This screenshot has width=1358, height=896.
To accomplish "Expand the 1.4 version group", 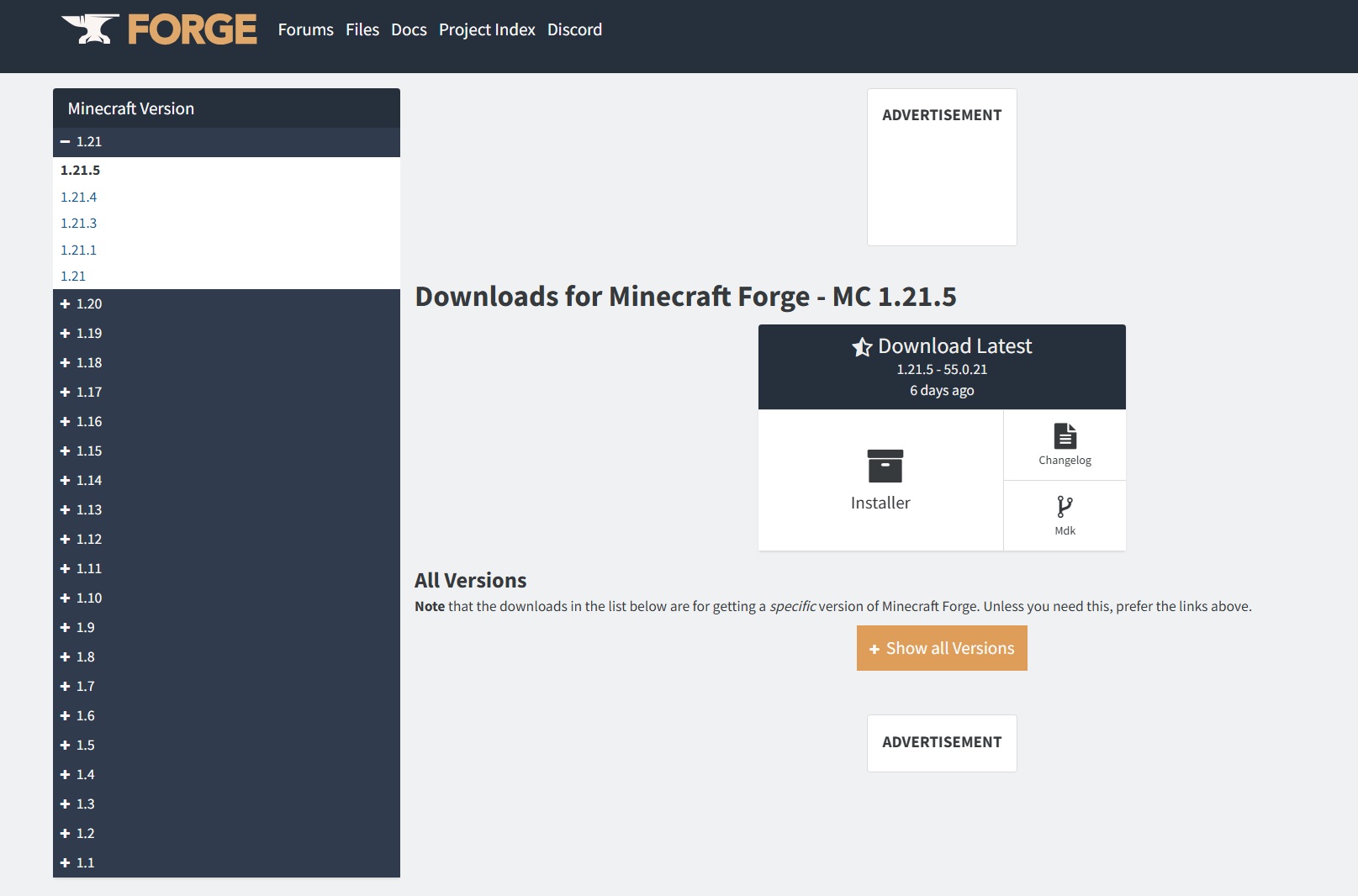I will (x=226, y=774).
